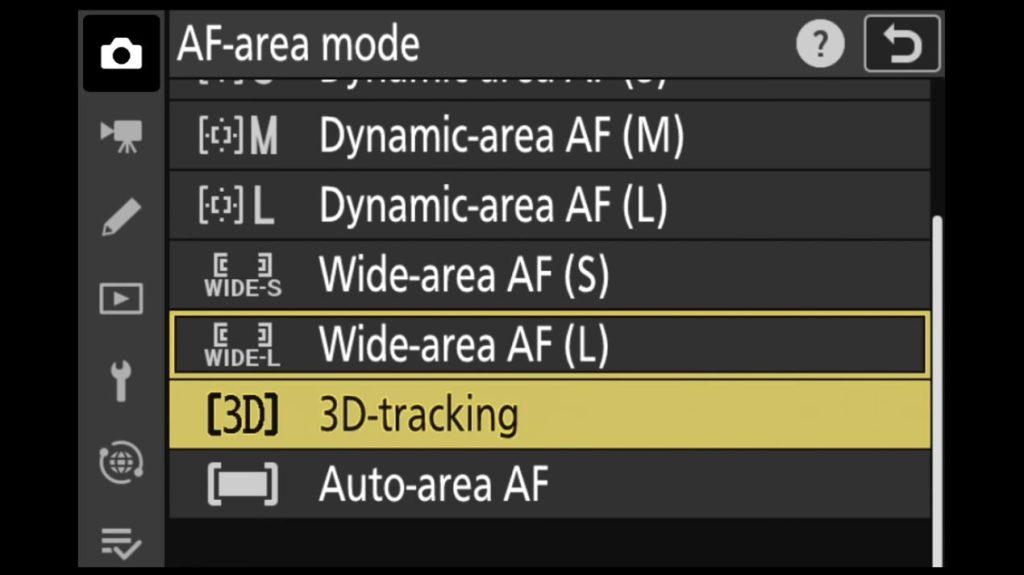Image resolution: width=1024 pixels, height=575 pixels.
Task: Open the Movie Shooting menu tab
Action: 121,136
